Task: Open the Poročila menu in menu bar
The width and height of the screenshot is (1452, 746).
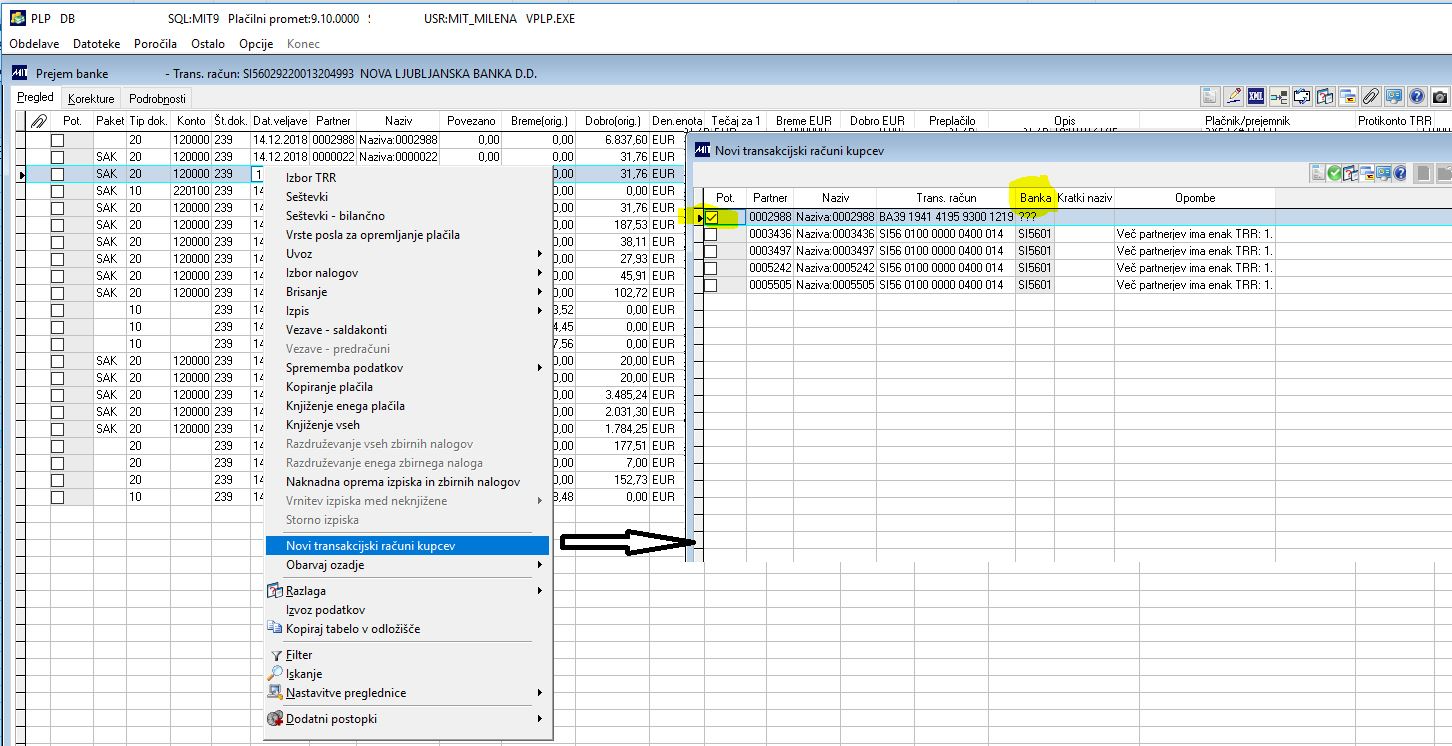Action: (x=155, y=44)
